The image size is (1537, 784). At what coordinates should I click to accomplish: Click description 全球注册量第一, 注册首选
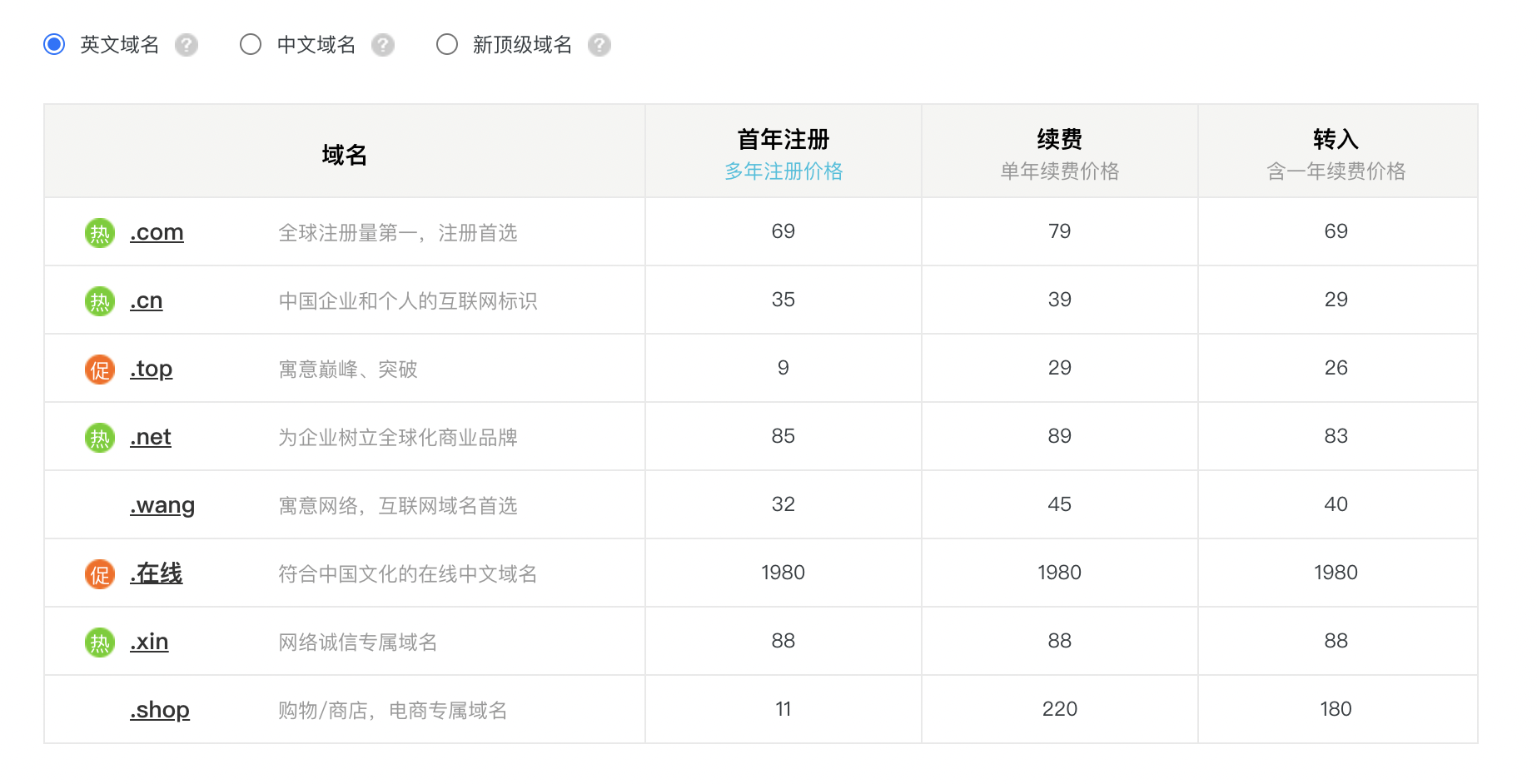[x=398, y=233]
